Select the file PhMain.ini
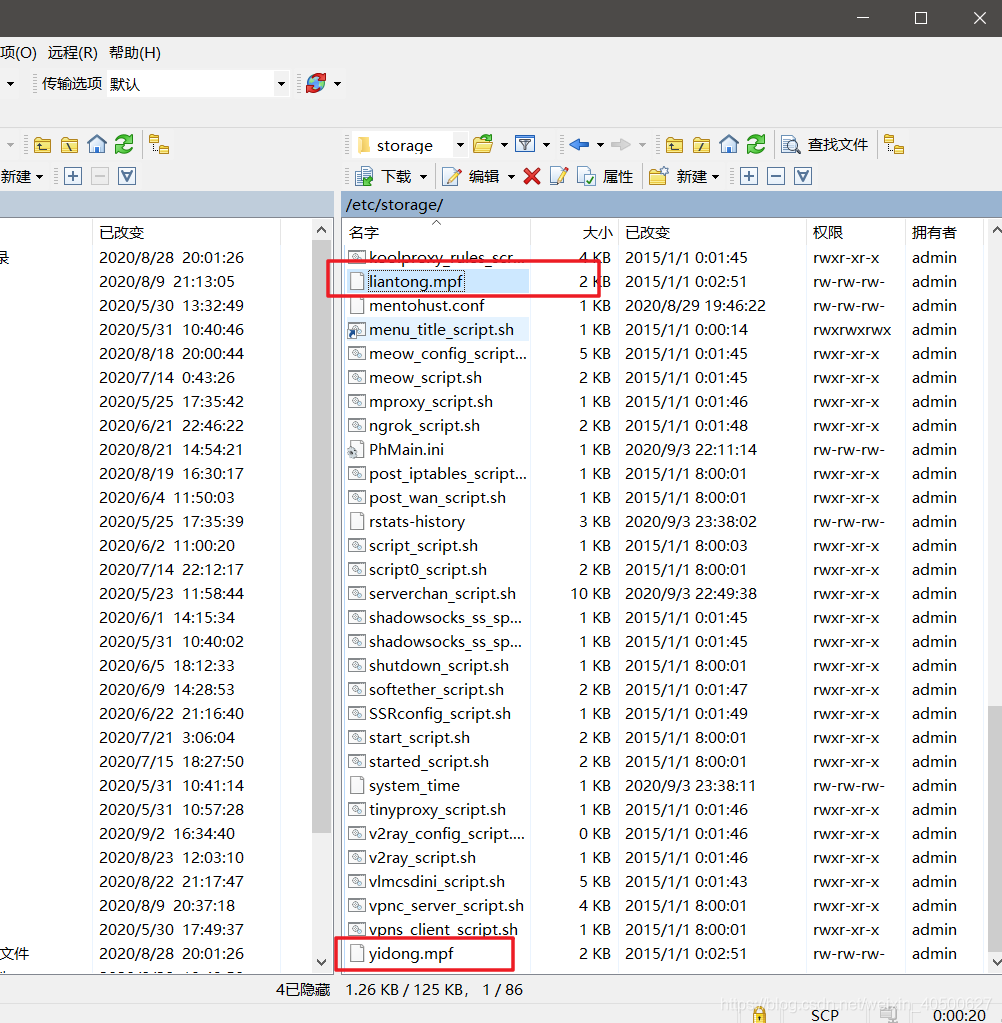Image resolution: width=1002 pixels, height=1023 pixels. click(x=406, y=450)
